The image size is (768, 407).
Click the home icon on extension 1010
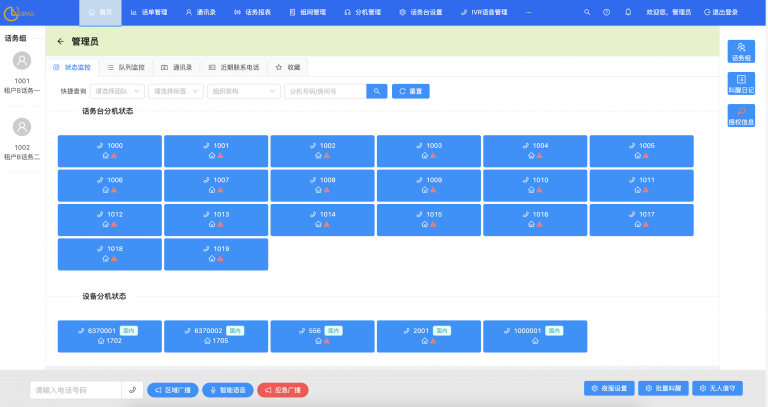point(531,190)
